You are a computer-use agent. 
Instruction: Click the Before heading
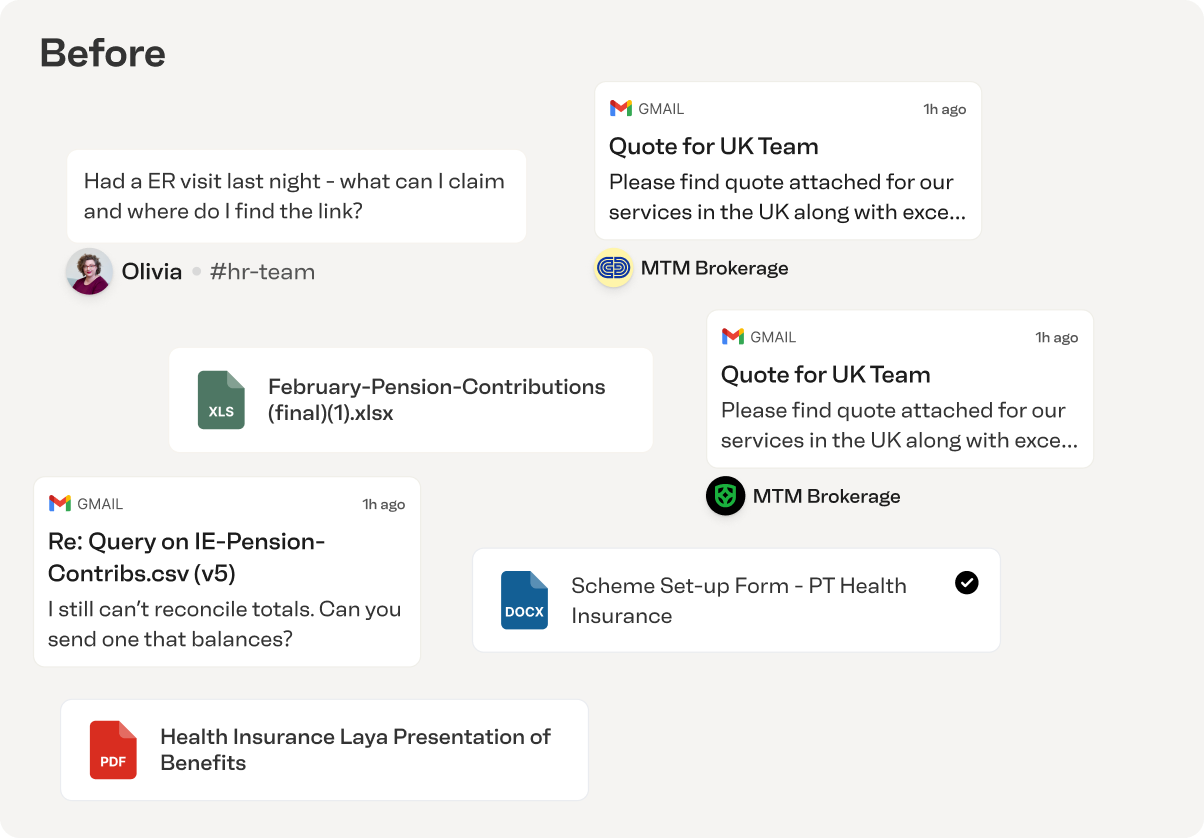pos(103,53)
